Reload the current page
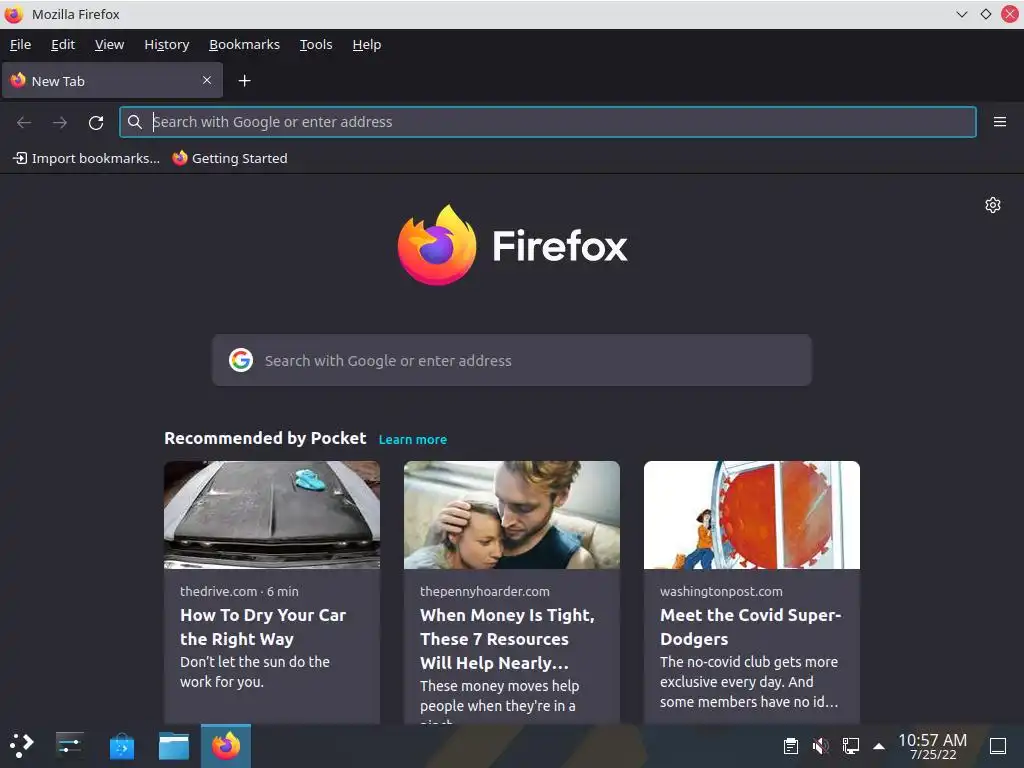This screenshot has width=1024, height=768. click(x=96, y=122)
